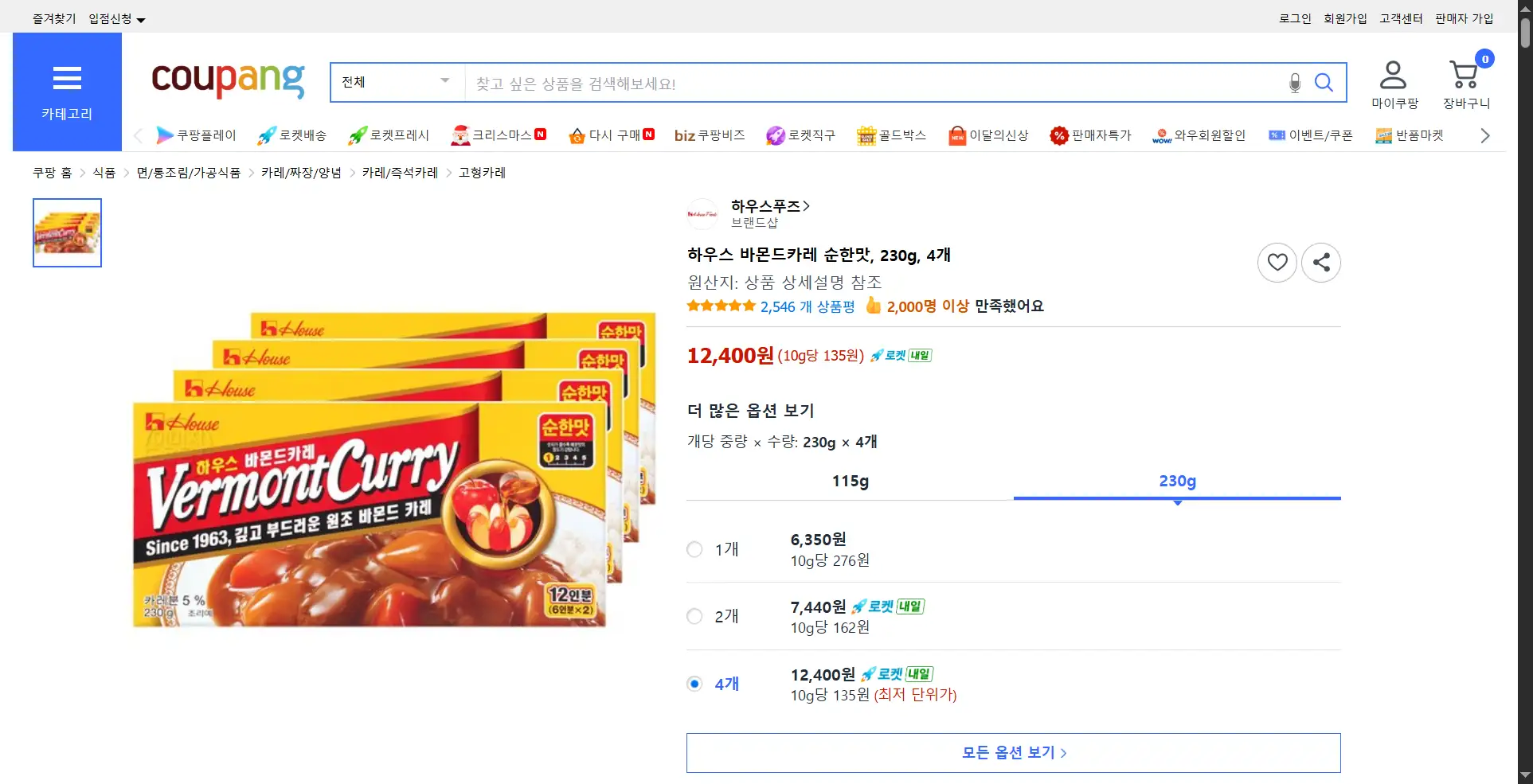Open the 2,546 개 상품평 reviews link
Viewport: 1533px width, 784px height.
[807, 306]
